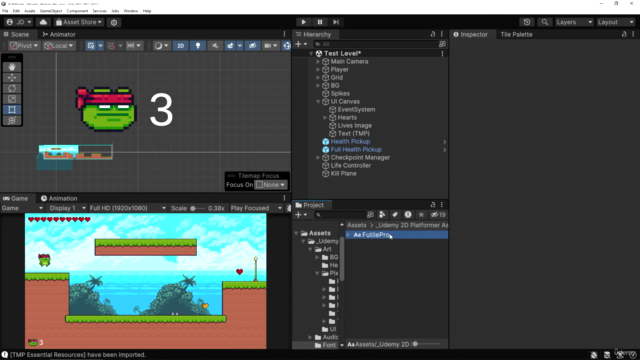Toggle grid snapping icon in Scene toolbar
The height and width of the screenshot is (360, 640).
point(111,46)
